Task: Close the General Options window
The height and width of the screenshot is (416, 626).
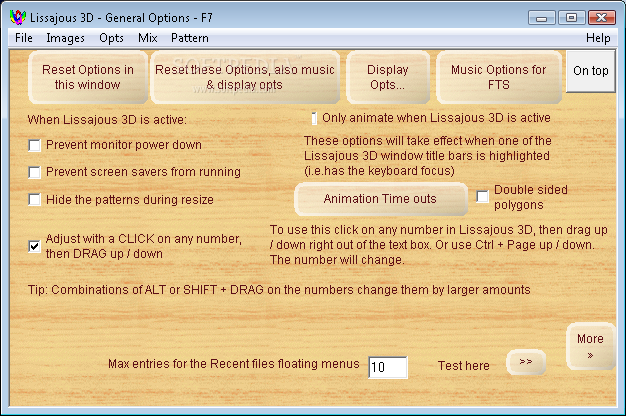Action: pos(601,18)
